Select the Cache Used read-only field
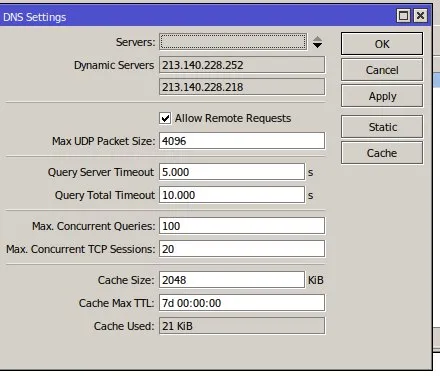This screenshot has width=440, height=376. [x=242, y=326]
